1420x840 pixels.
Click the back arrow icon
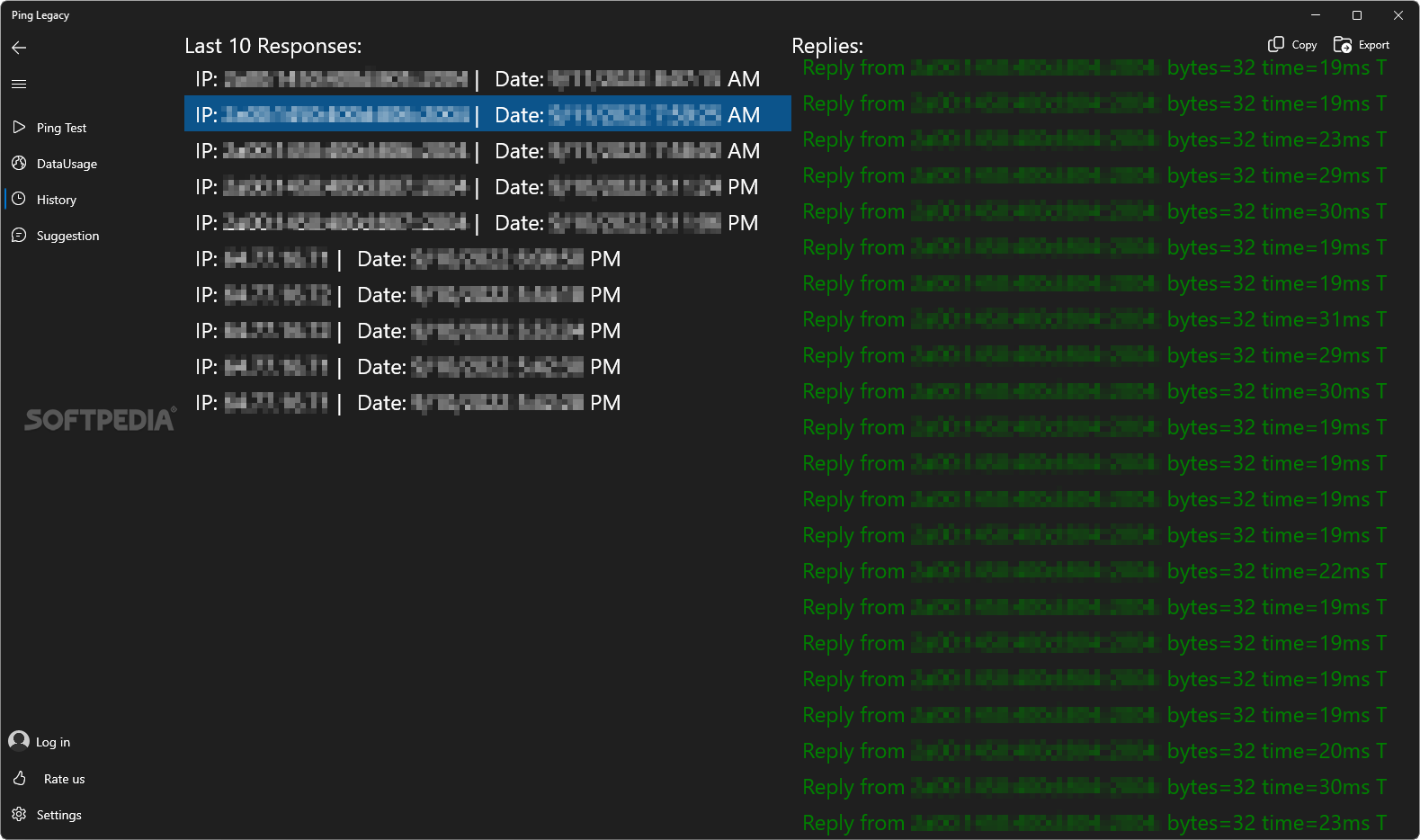point(19,48)
